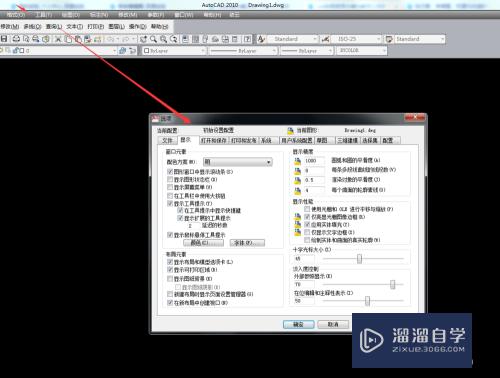The height and width of the screenshot is (378, 500).
Task: Enable 显示图纸背景 checkbox
Action: (170, 278)
